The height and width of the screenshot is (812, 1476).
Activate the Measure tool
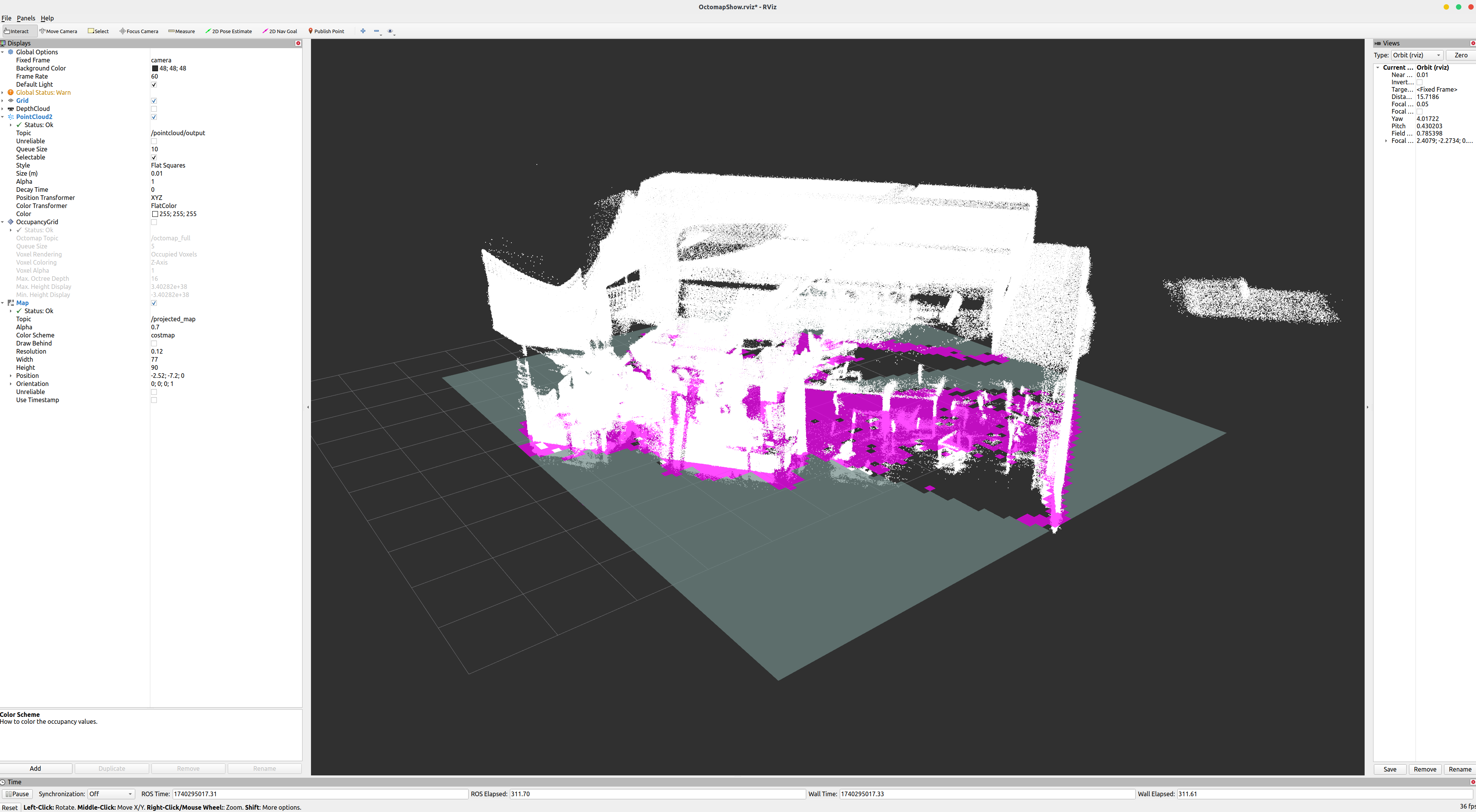click(x=182, y=32)
